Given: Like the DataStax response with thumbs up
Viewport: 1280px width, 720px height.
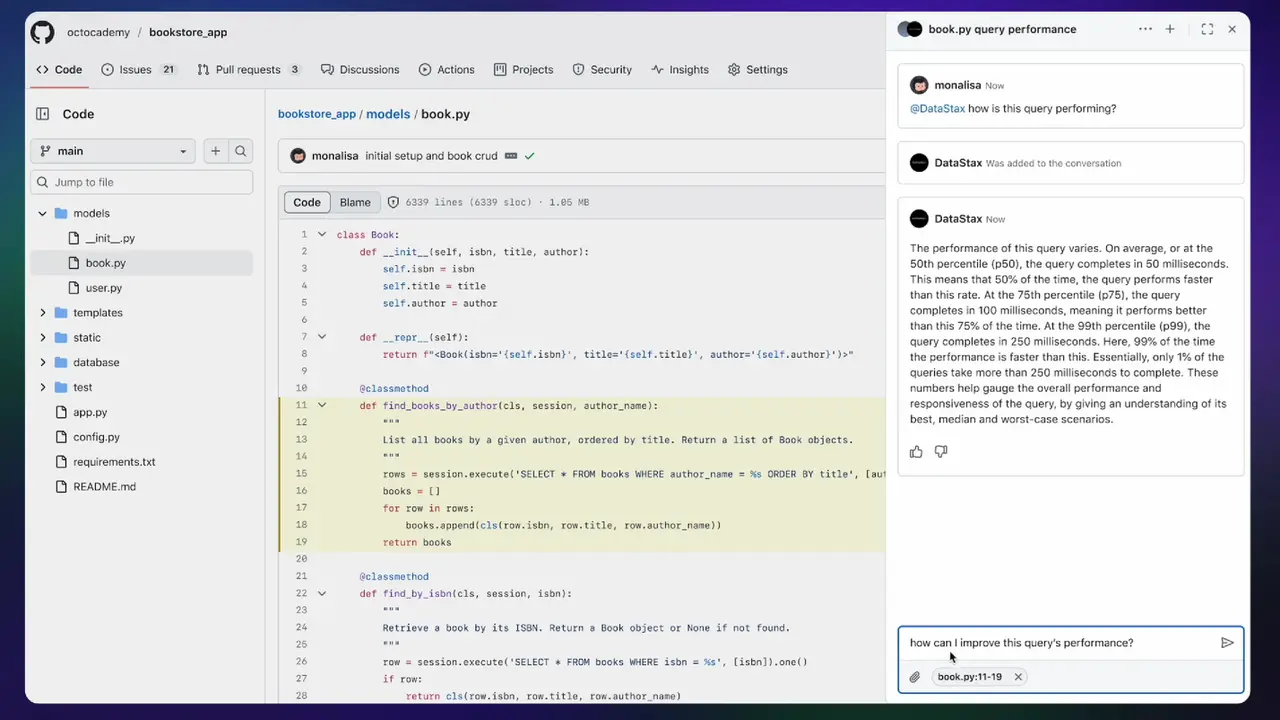Looking at the screenshot, I should (916, 452).
